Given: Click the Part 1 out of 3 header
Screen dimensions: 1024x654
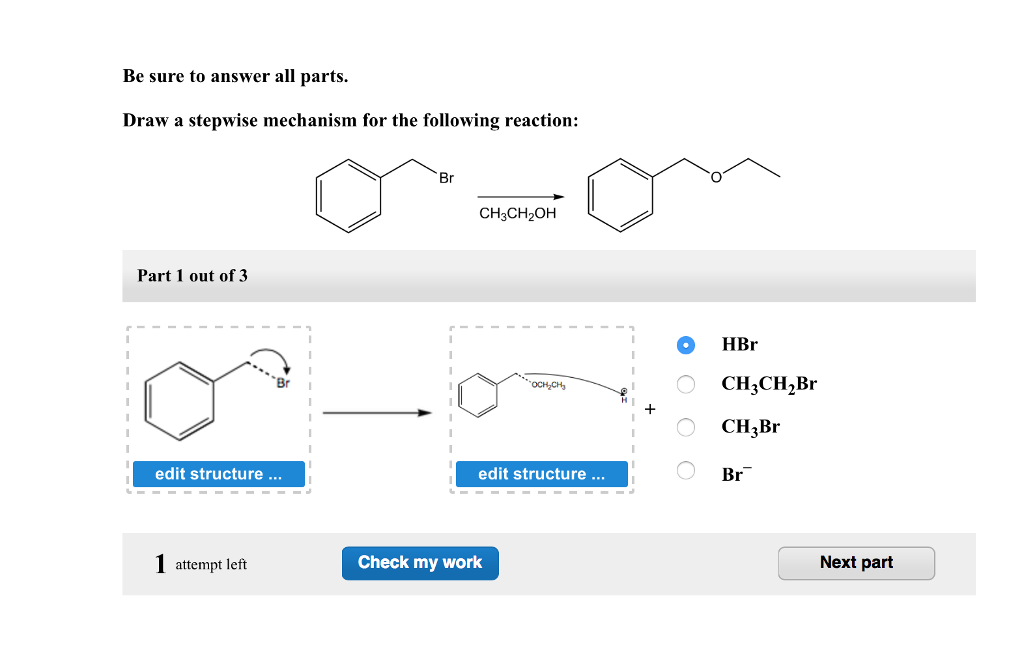Looking at the screenshot, I should click(x=192, y=275).
